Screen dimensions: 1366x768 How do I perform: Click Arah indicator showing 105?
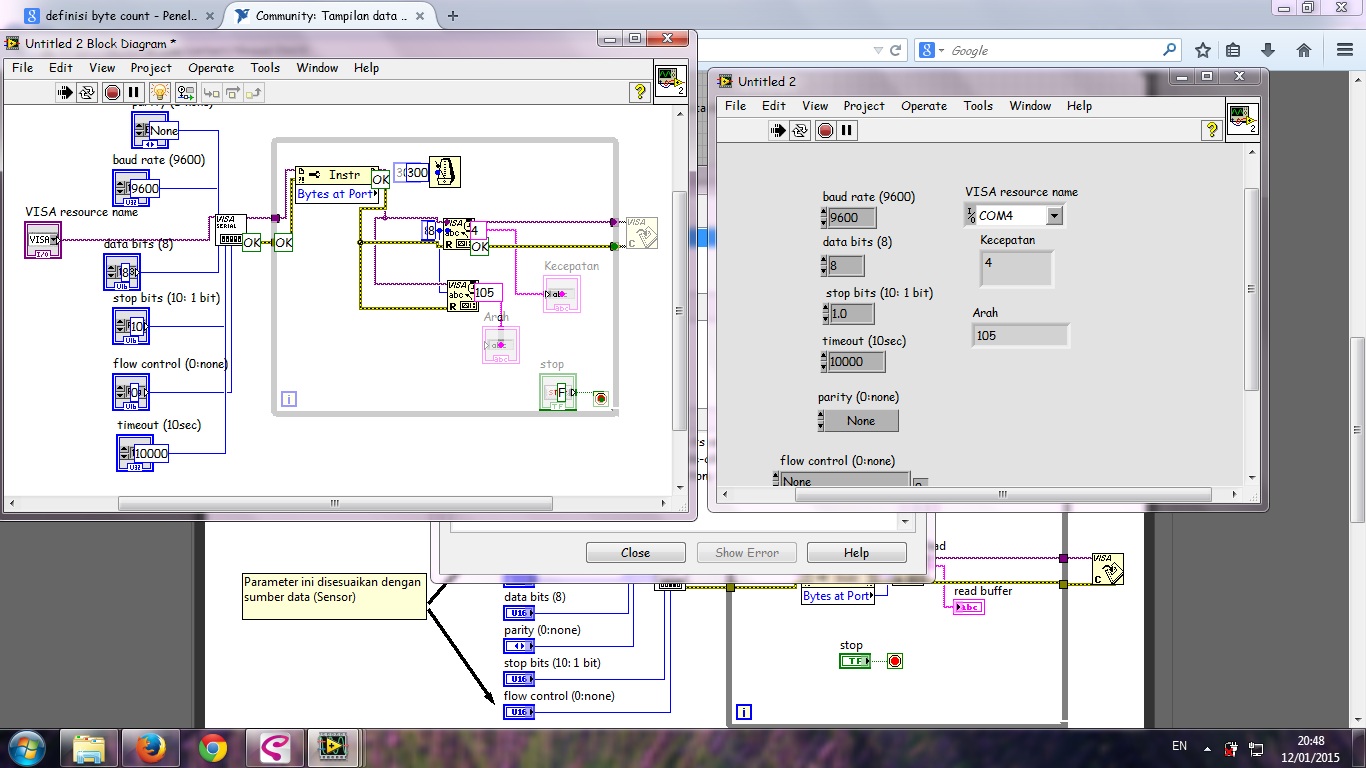1021,335
